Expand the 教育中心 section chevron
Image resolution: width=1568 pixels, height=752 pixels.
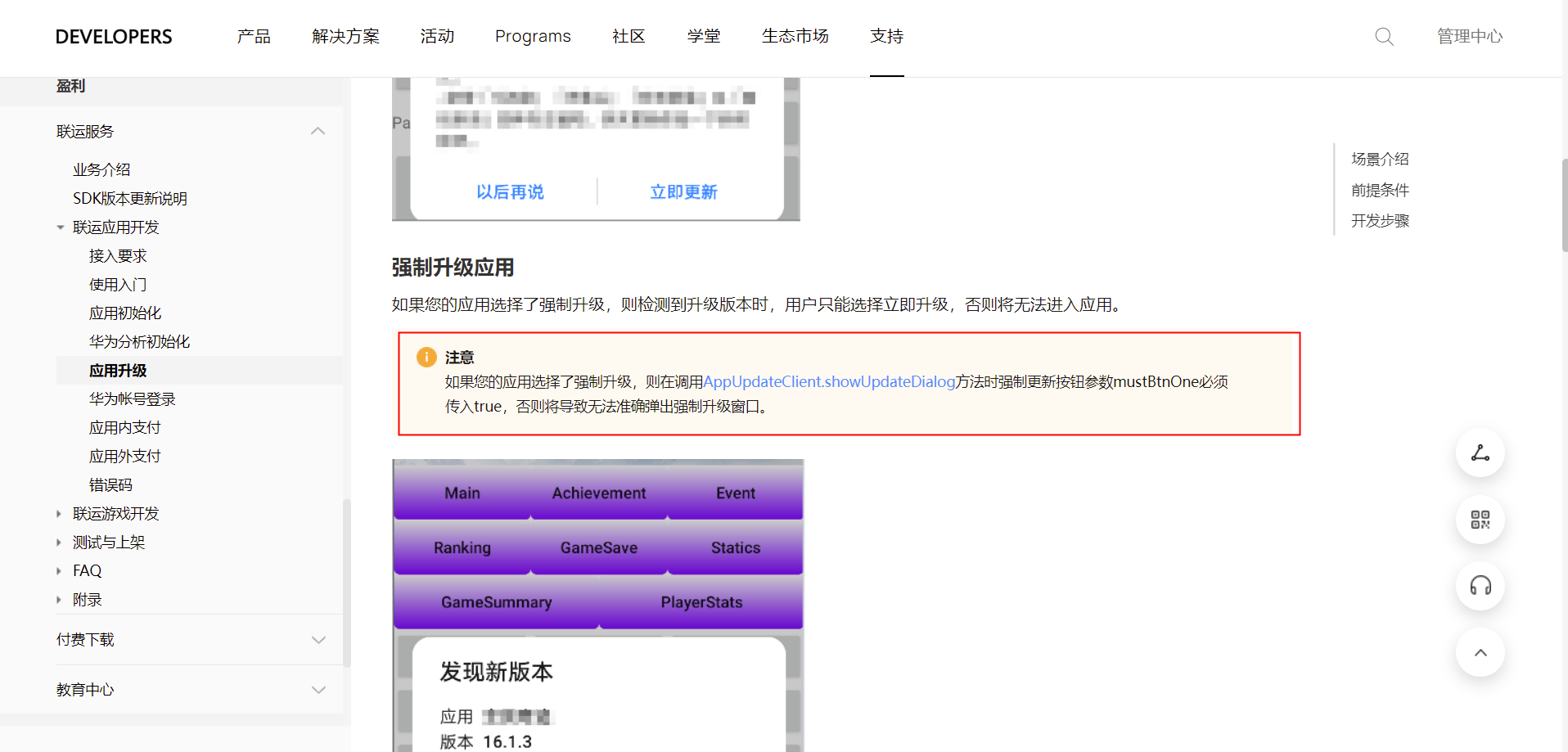coord(318,690)
